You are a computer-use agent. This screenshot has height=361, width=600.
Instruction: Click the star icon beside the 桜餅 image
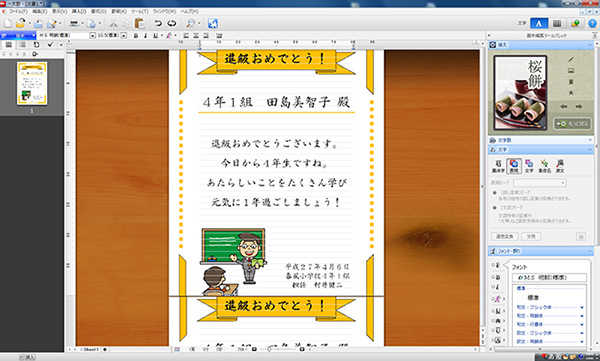(x=571, y=93)
